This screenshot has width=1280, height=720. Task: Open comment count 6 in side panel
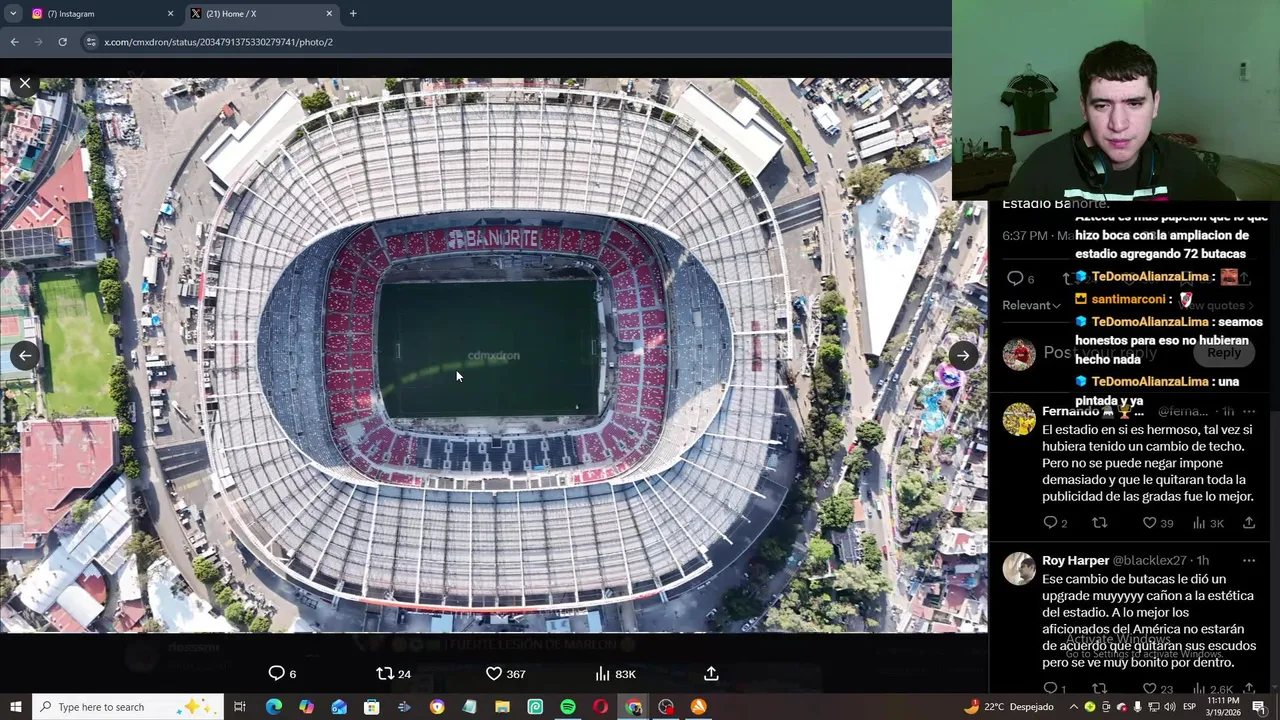tap(1020, 278)
